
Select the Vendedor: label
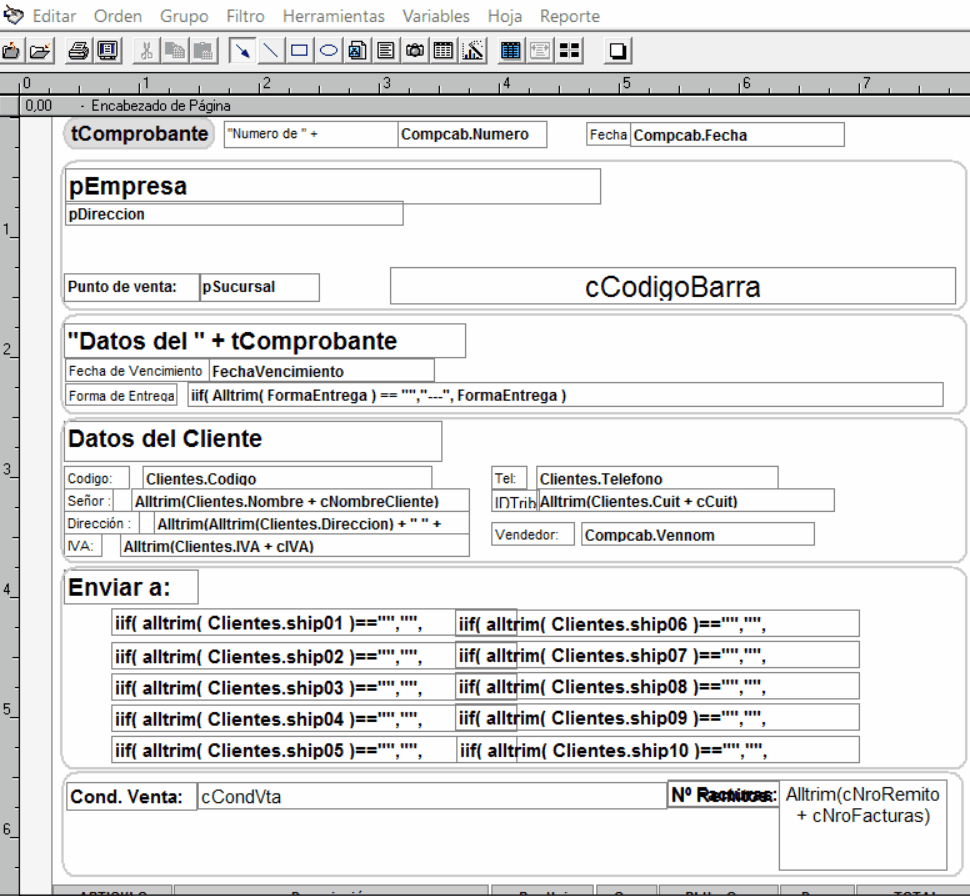pos(533,535)
